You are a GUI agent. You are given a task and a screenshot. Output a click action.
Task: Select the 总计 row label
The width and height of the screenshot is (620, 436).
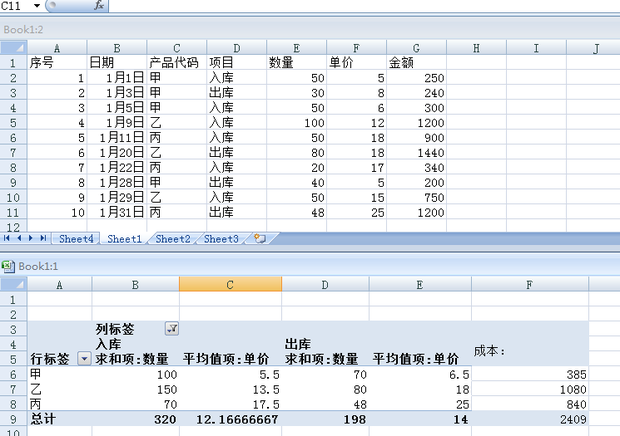59,419
